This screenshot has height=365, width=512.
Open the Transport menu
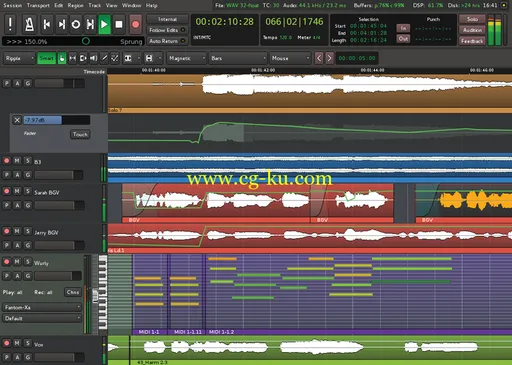click(x=38, y=5)
